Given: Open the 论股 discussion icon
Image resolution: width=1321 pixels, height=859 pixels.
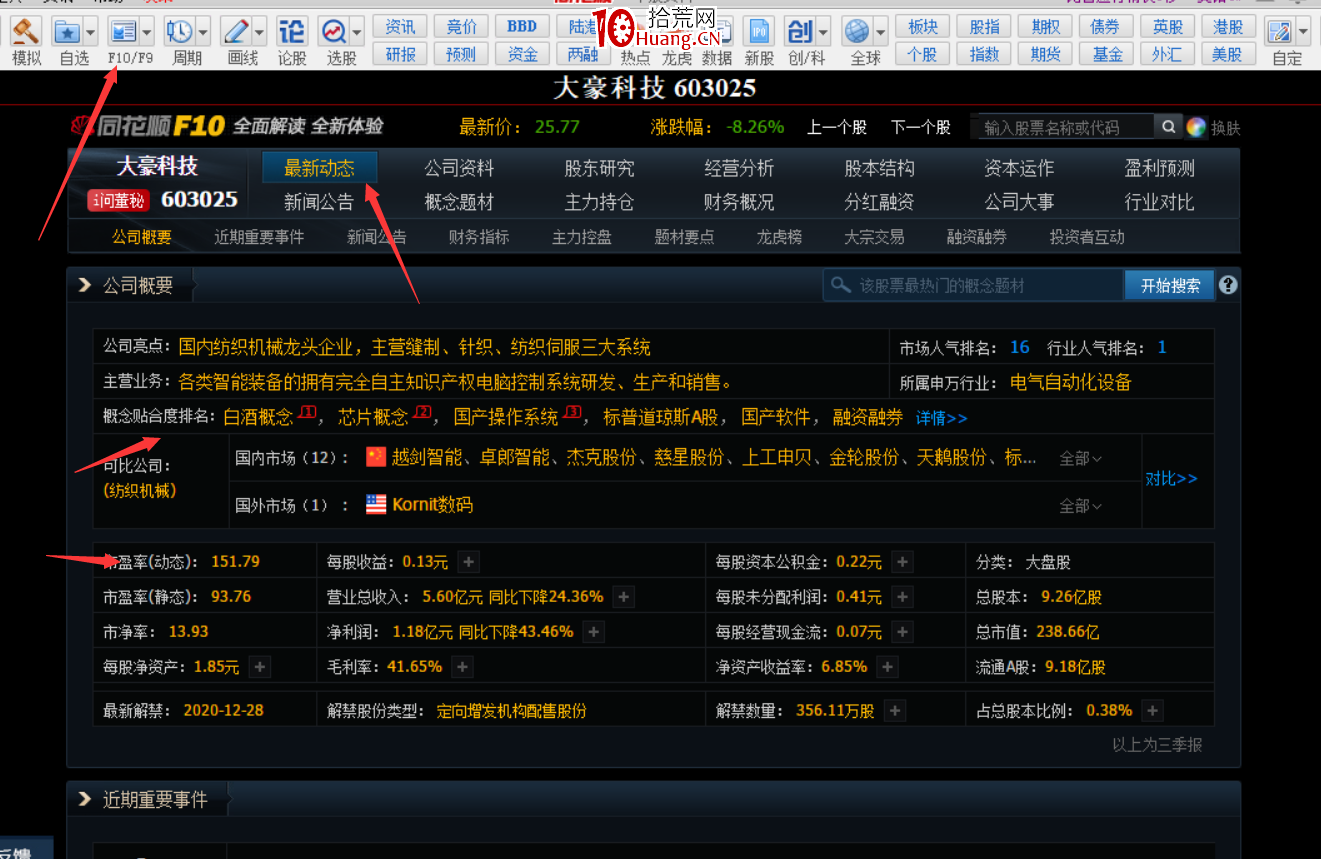Looking at the screenshot, I should (x=291, y=31).
